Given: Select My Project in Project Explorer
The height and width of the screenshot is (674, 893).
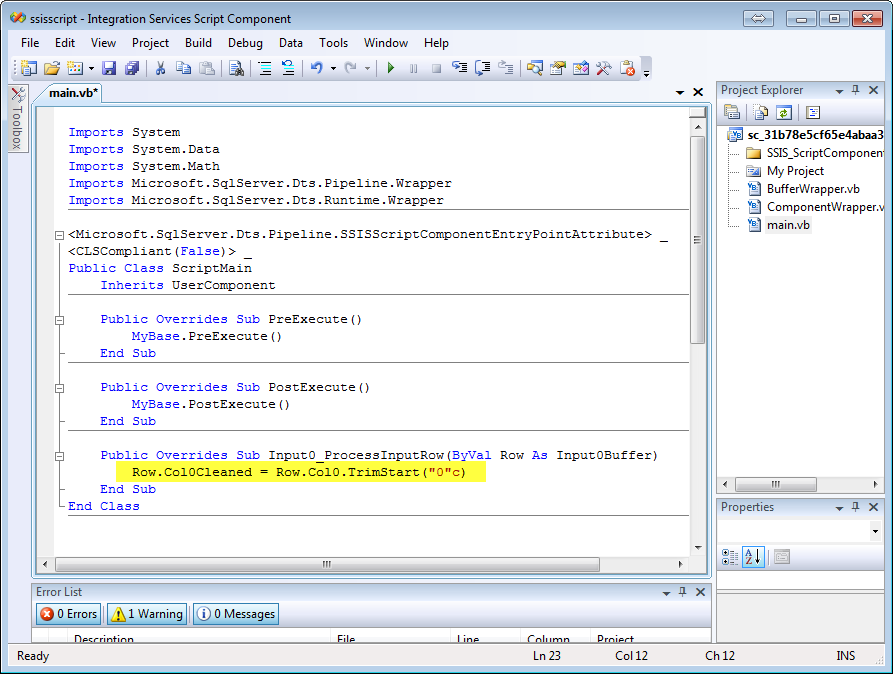Looking at the screenshot, I should 795,171.
